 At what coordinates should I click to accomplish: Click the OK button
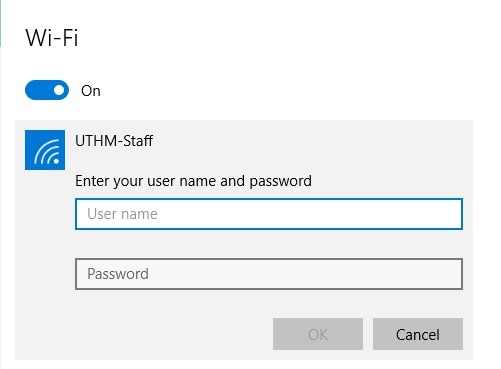(x=318, y=334)
